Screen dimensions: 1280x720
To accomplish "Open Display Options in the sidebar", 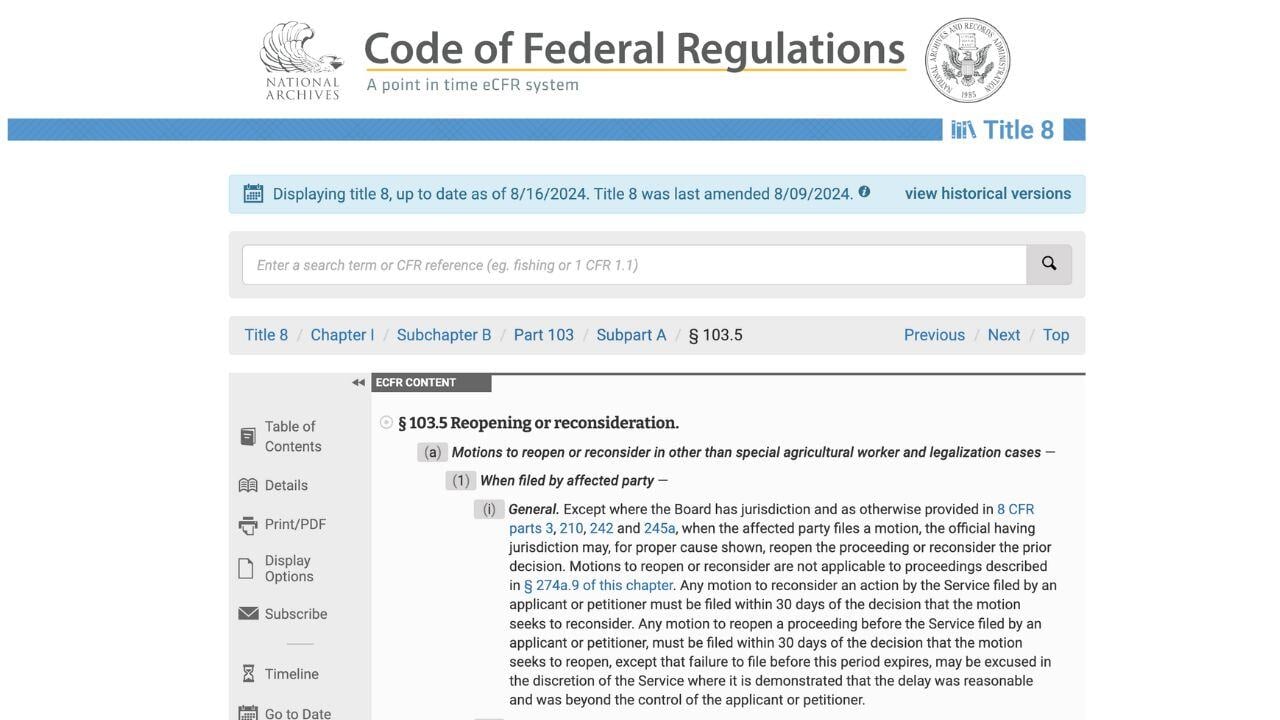I will (287, 568).
